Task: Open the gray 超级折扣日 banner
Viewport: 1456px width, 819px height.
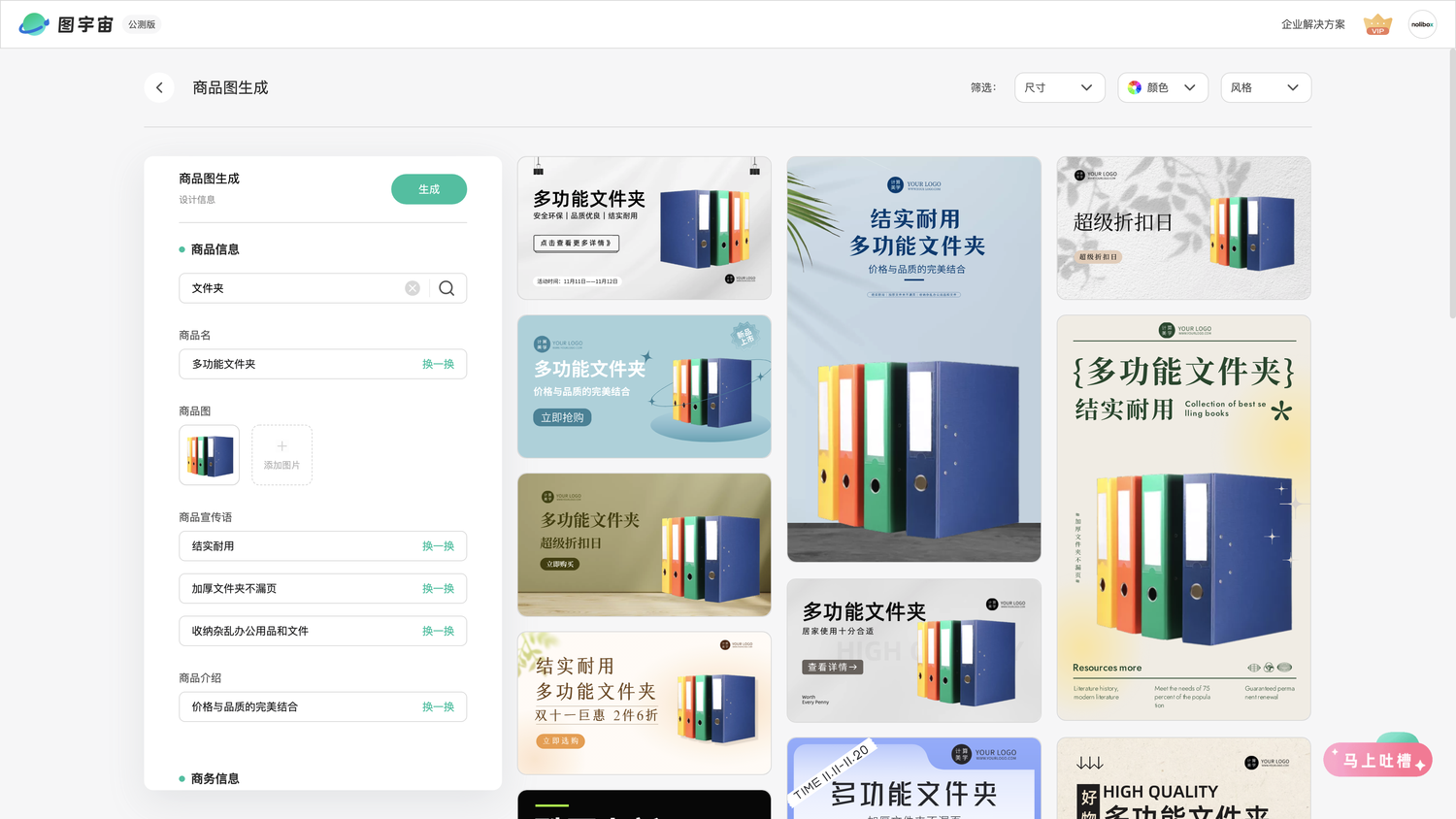Action: (1183, 228)
